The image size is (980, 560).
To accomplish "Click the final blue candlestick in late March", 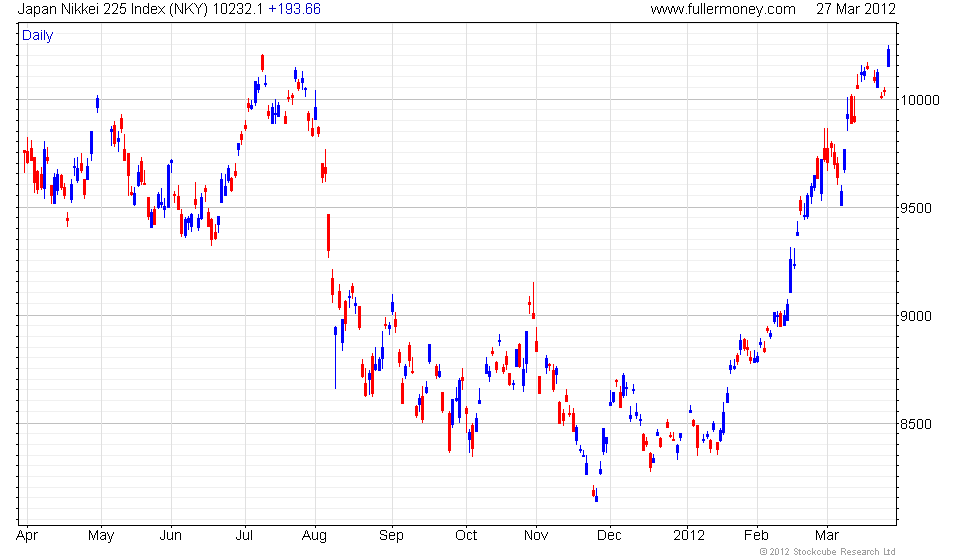I will pyautogui.click(x=888, y=56).
